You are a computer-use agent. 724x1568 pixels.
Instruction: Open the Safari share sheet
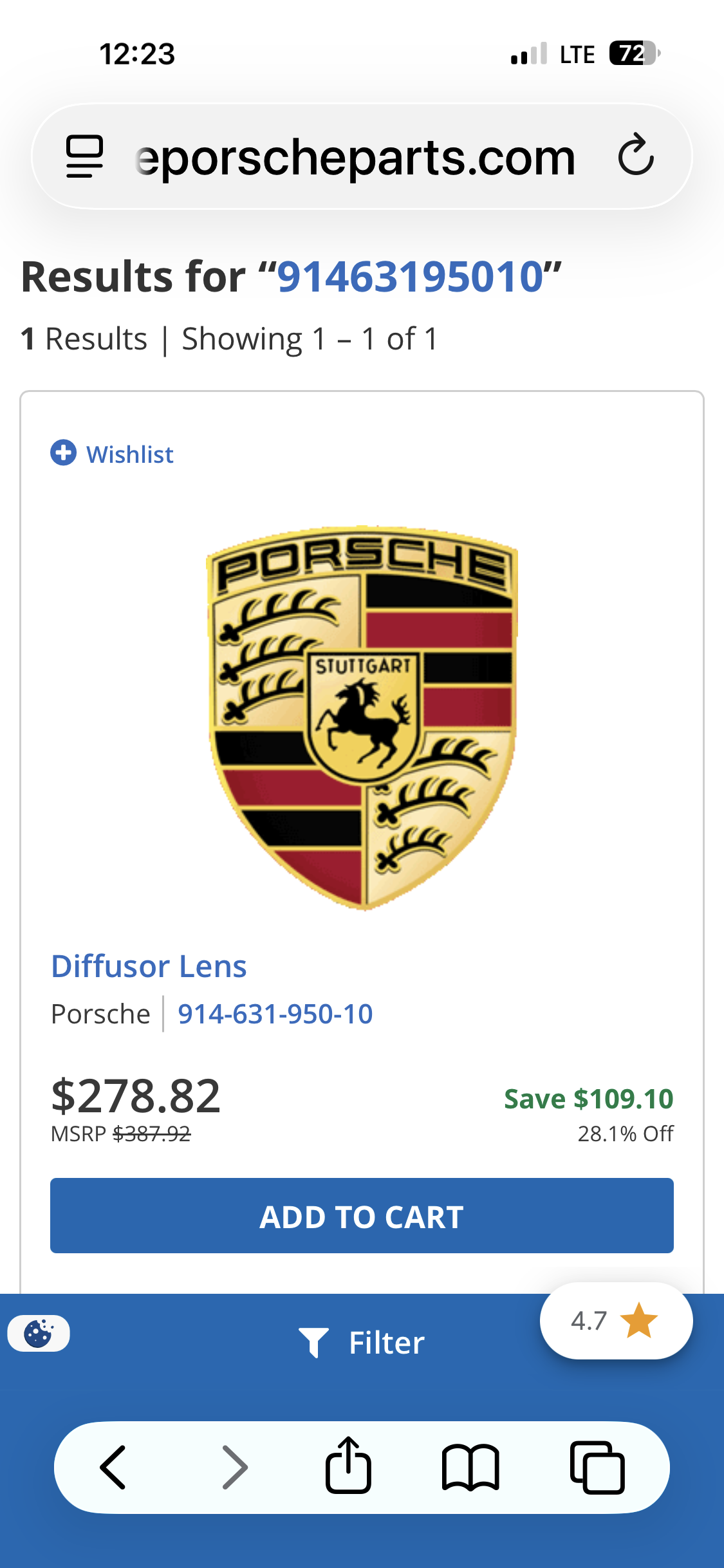[x=348, y=1466]
